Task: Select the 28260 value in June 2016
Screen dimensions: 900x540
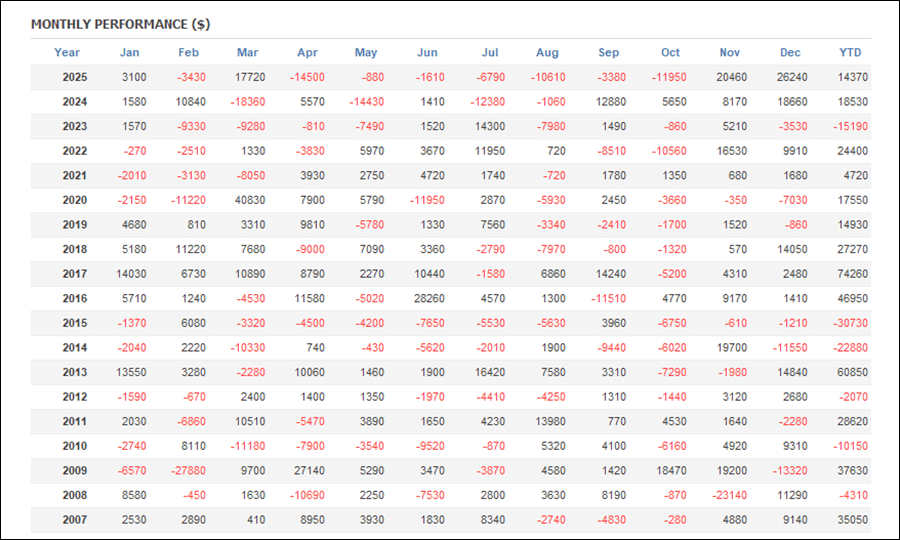Action: [x=428, y=298]
